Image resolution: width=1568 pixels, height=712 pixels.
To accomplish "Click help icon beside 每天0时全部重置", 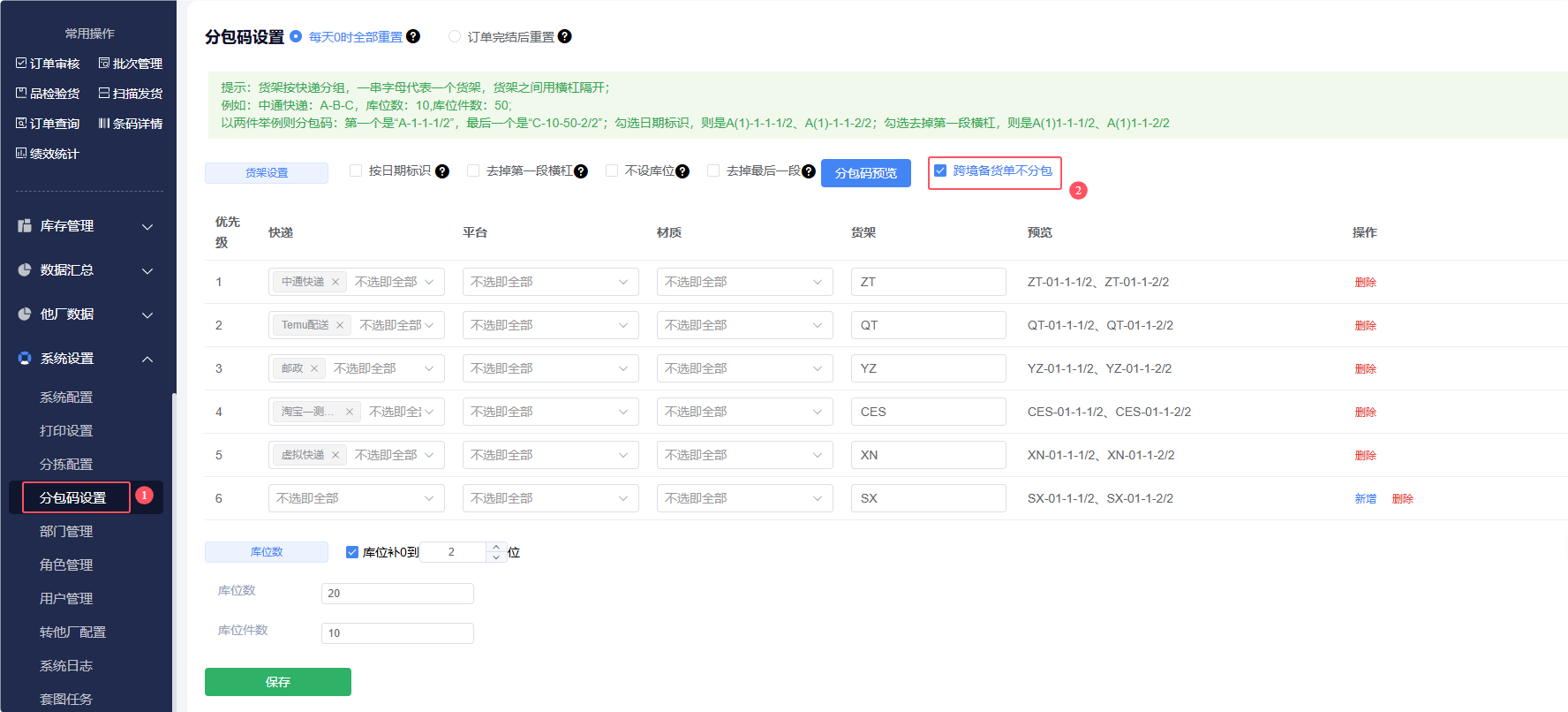I will pos(413,37).
